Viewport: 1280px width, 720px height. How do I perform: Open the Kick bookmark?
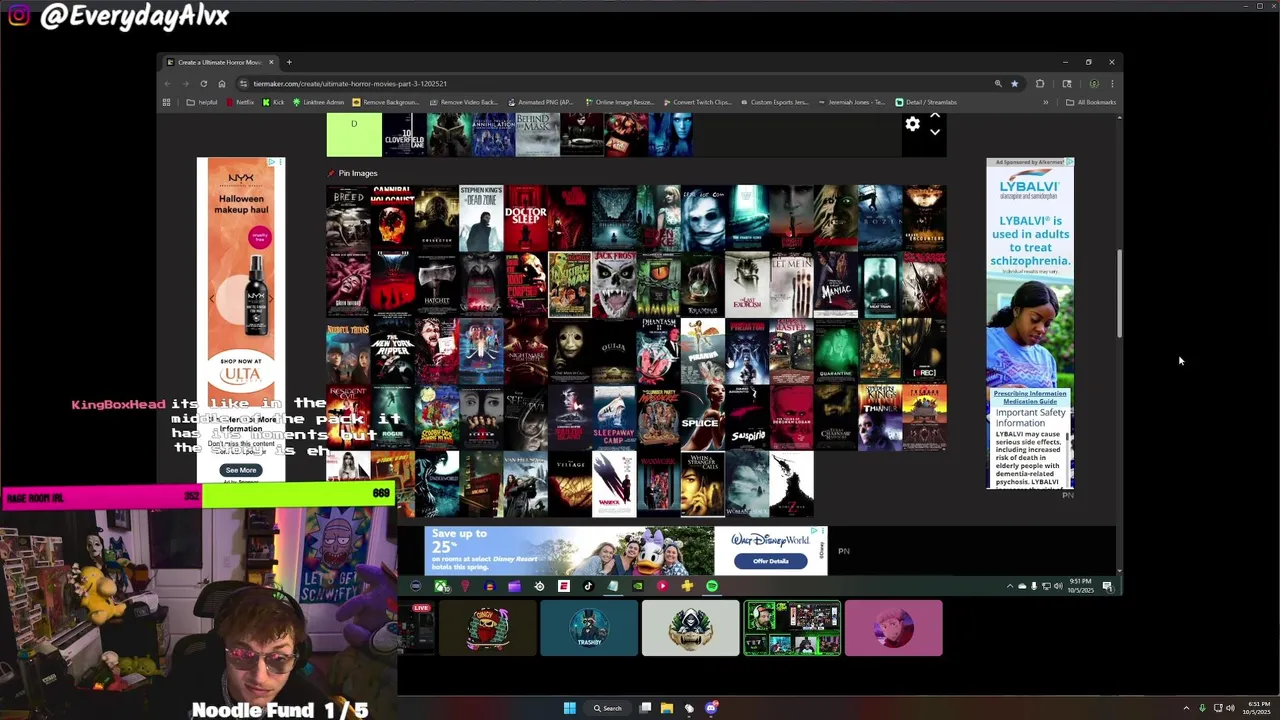point(274,102)
